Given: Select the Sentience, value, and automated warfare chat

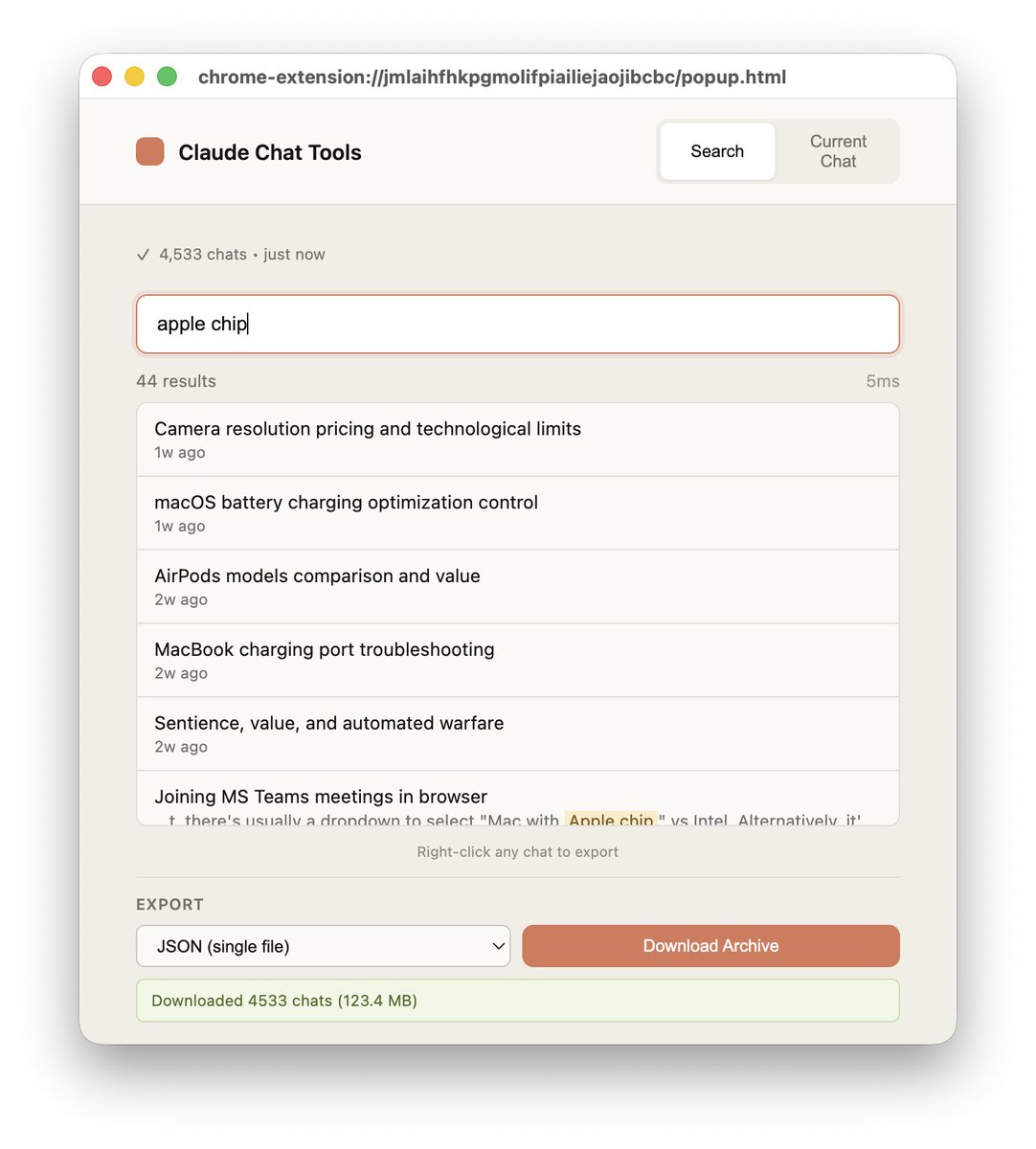Looking at the screenshot, I should click(x=518, y=734).
